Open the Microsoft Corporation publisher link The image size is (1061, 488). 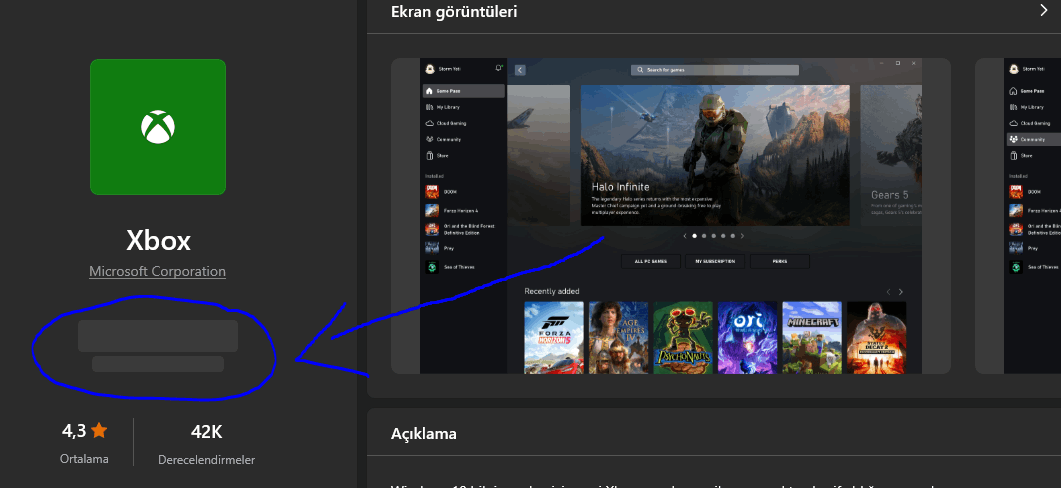(158, 271)
